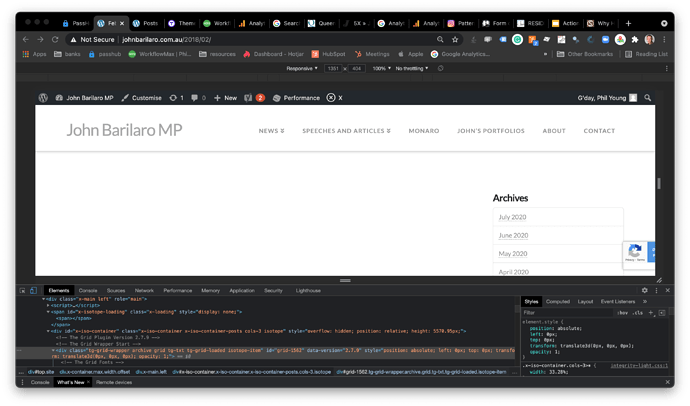The image size is (690, 406).
Task: Go to the CONTACT page
Action: [599, 131]
